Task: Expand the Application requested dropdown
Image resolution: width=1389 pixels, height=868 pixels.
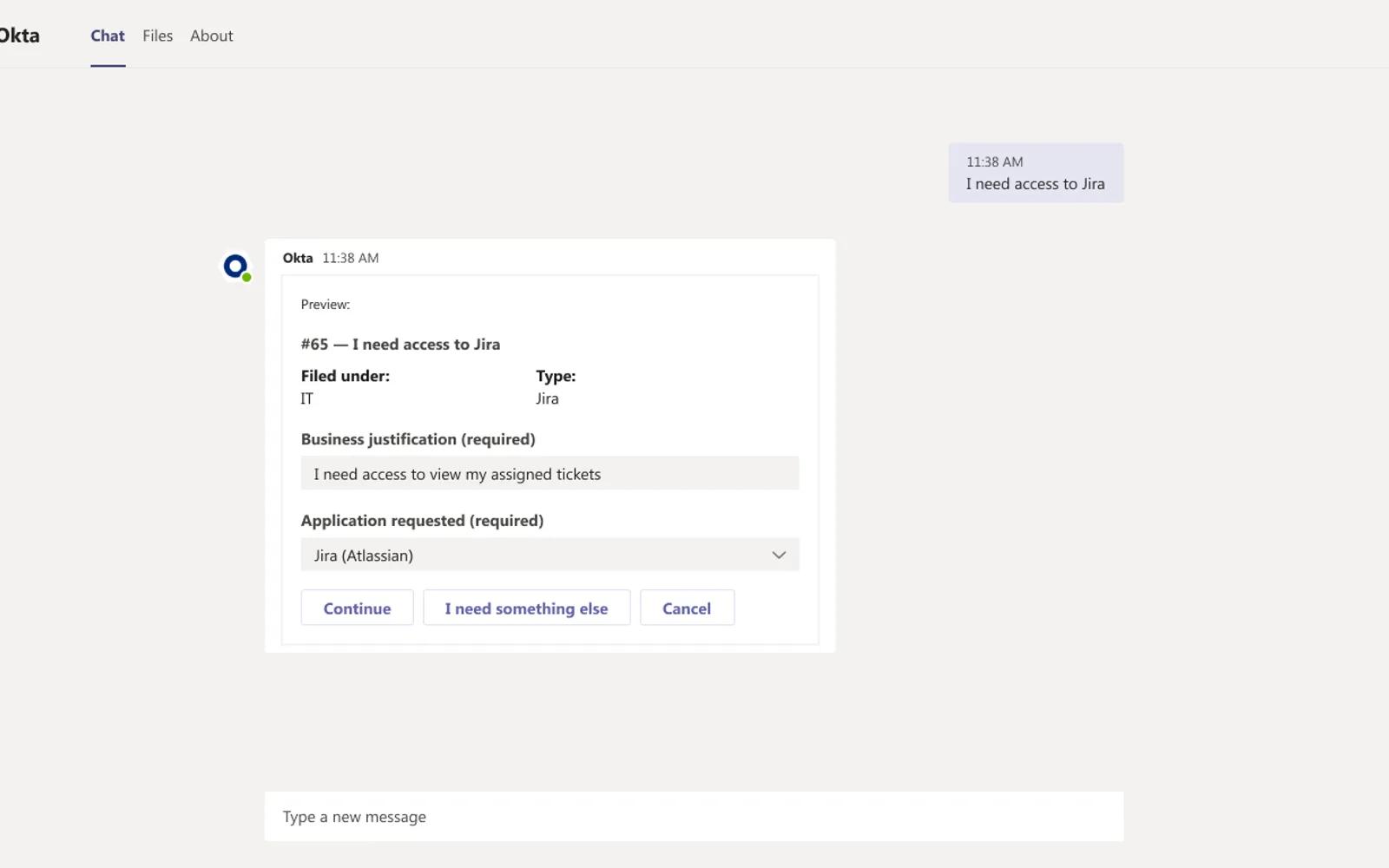Action: click(550, 556)
